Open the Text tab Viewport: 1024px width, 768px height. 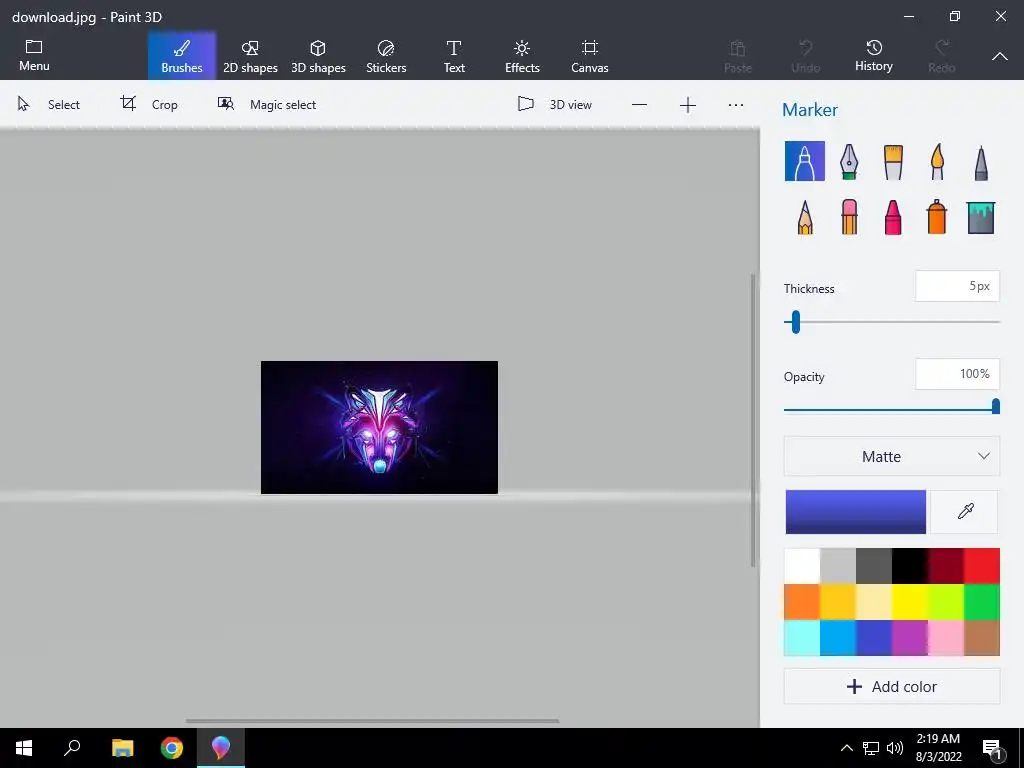(x=454, y=56)
